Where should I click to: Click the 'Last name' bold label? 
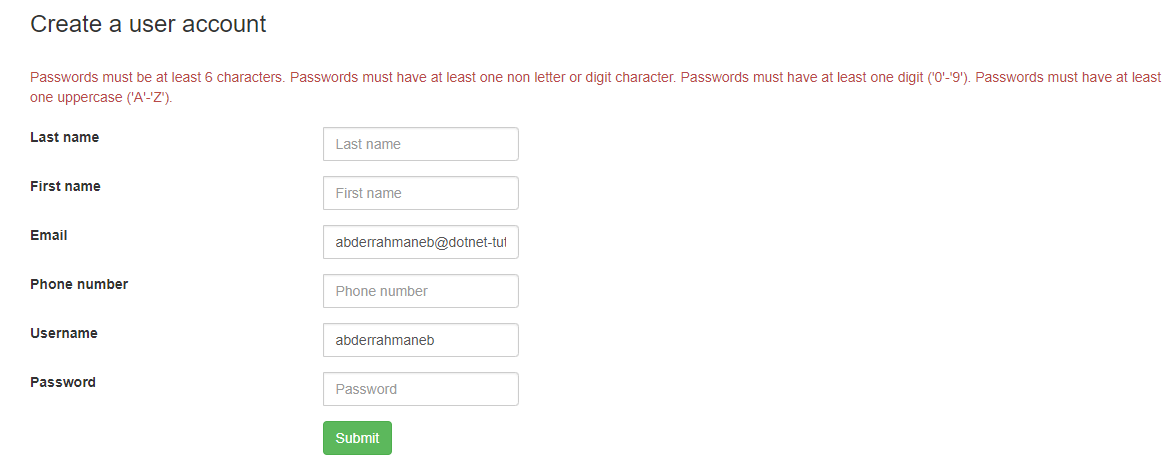[65, 137]
